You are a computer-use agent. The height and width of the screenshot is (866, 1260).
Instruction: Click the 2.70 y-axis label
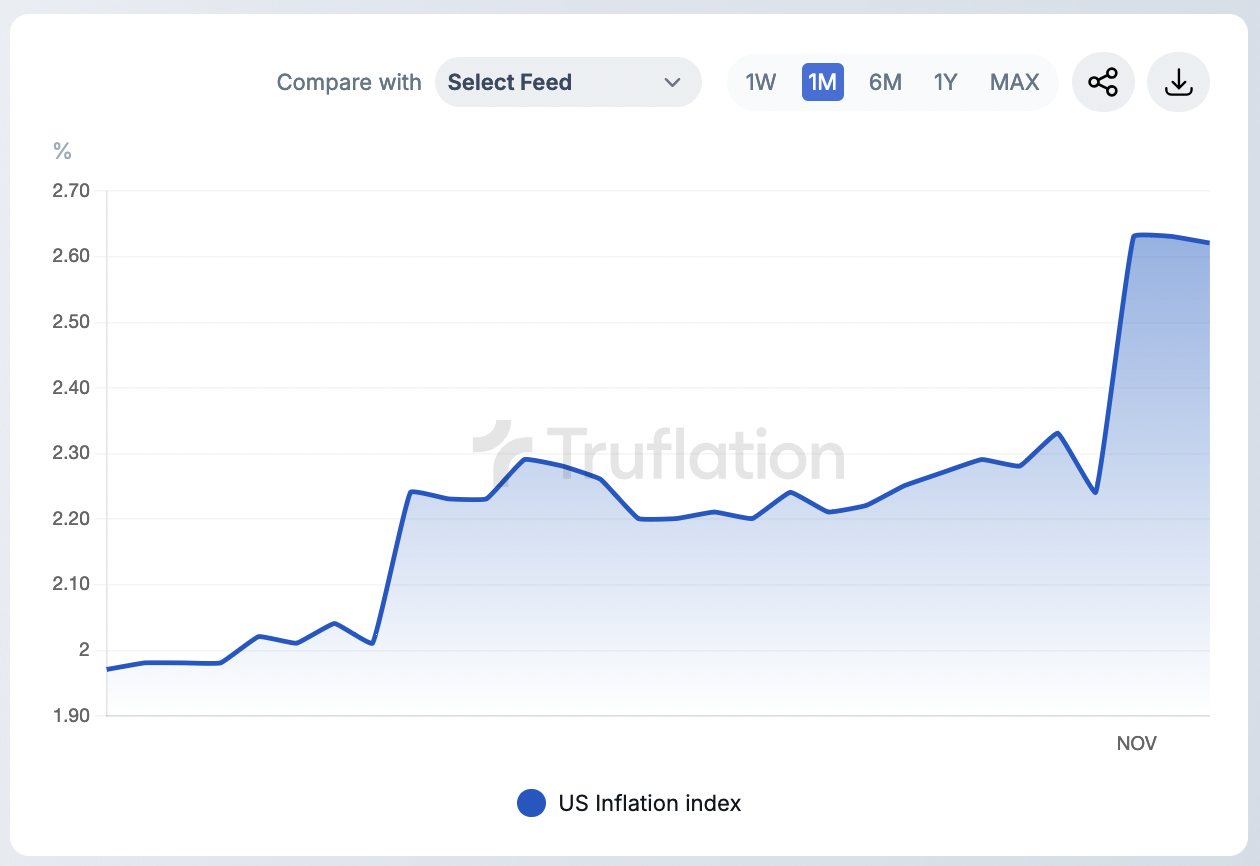coord(71,190)
